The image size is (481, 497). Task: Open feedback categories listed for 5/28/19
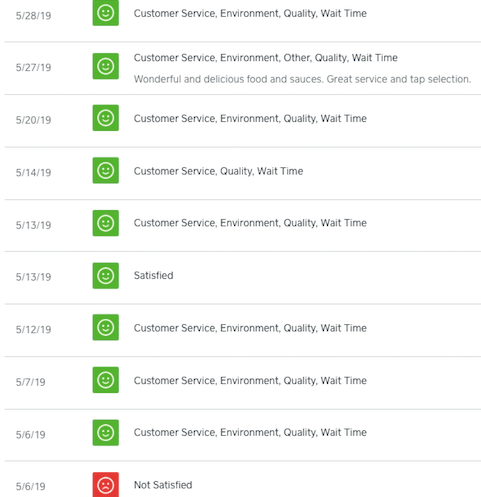(250, 13)
